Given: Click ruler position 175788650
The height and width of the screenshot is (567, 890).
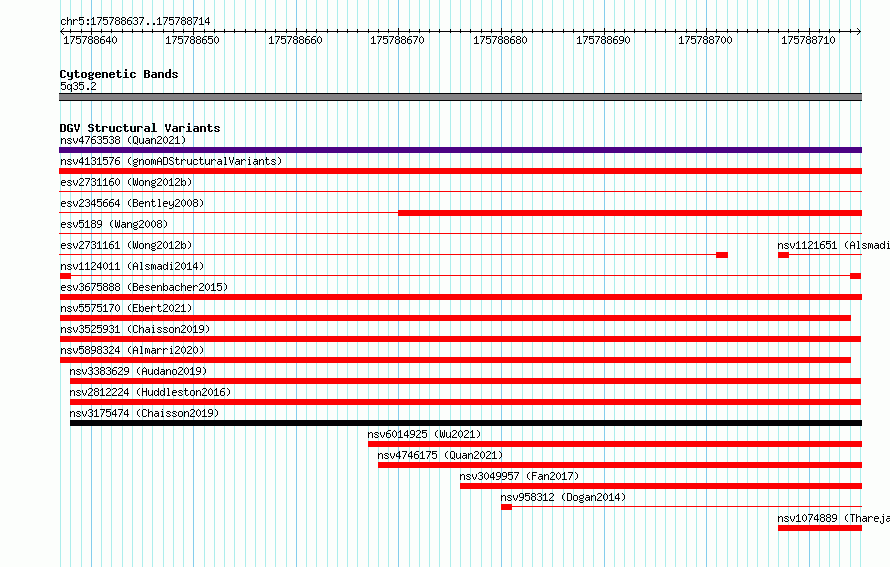Looking at the screenshot, I should (192, 40).
